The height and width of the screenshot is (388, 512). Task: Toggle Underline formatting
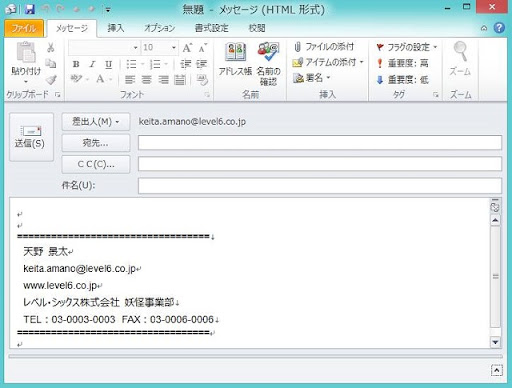pos(108,64)
